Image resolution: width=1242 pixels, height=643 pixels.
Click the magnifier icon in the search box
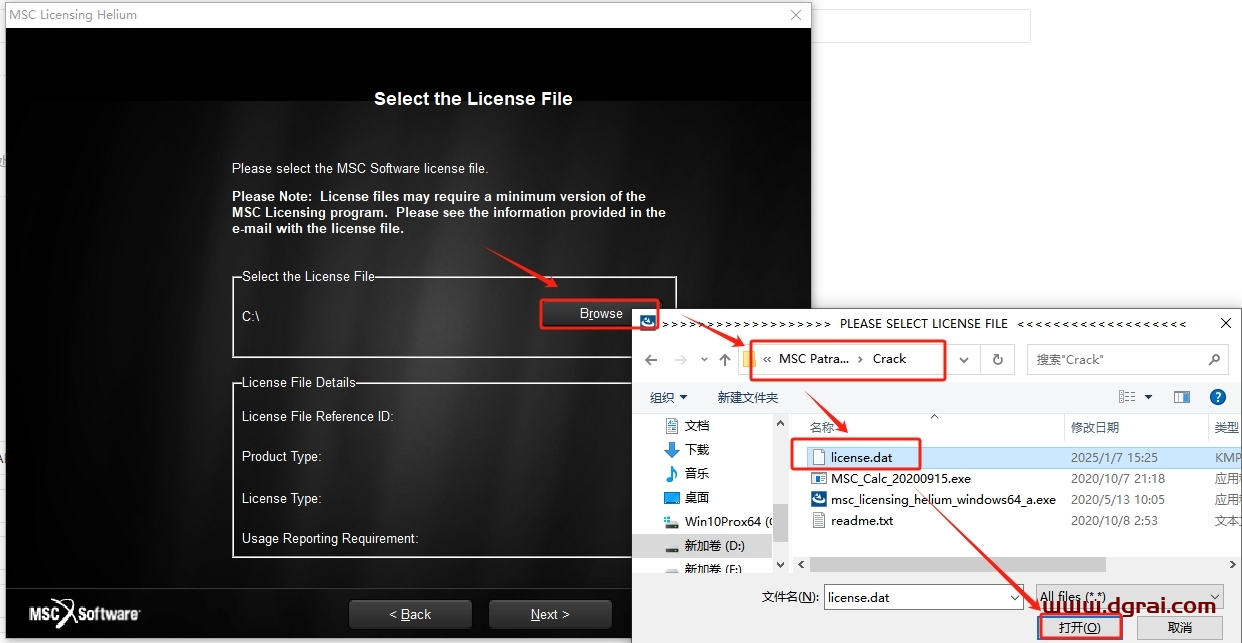[1214, 360]
